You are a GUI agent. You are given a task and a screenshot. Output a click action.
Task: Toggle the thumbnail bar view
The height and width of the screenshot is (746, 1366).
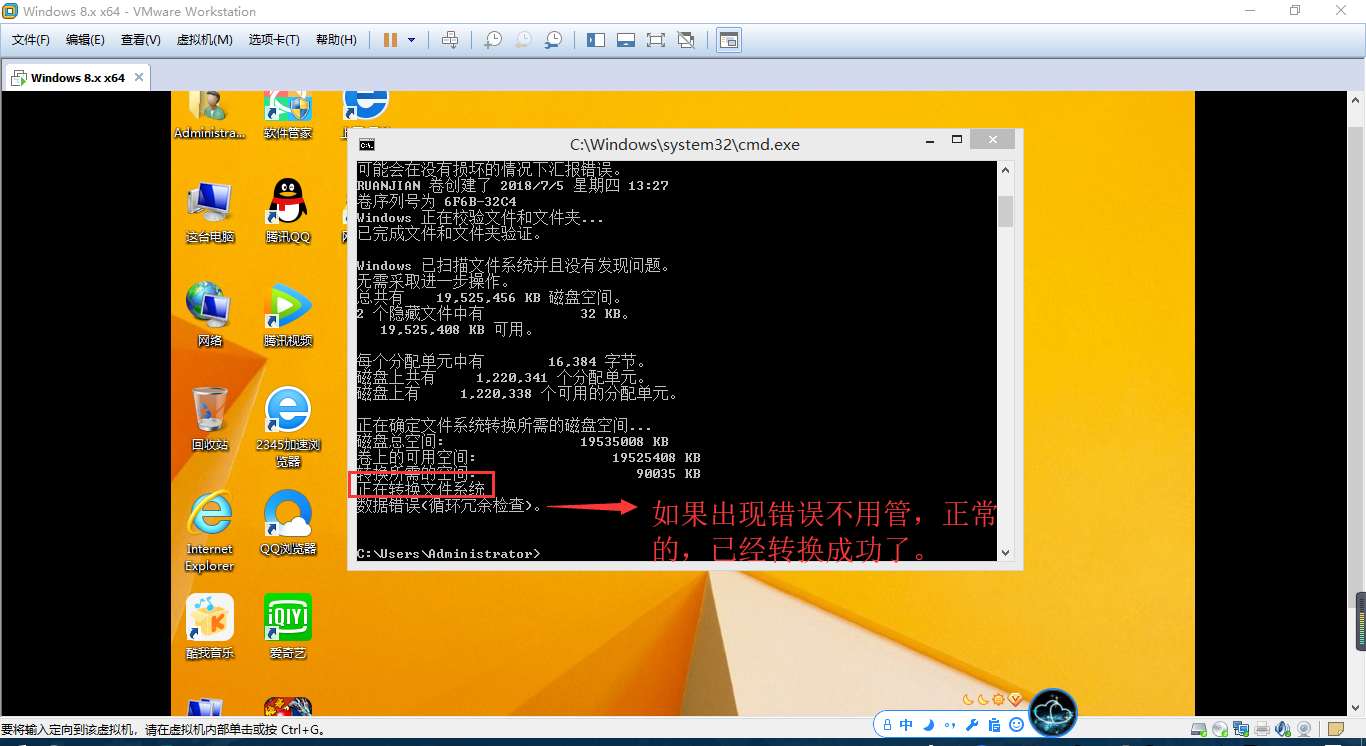(x=626, y=40)
